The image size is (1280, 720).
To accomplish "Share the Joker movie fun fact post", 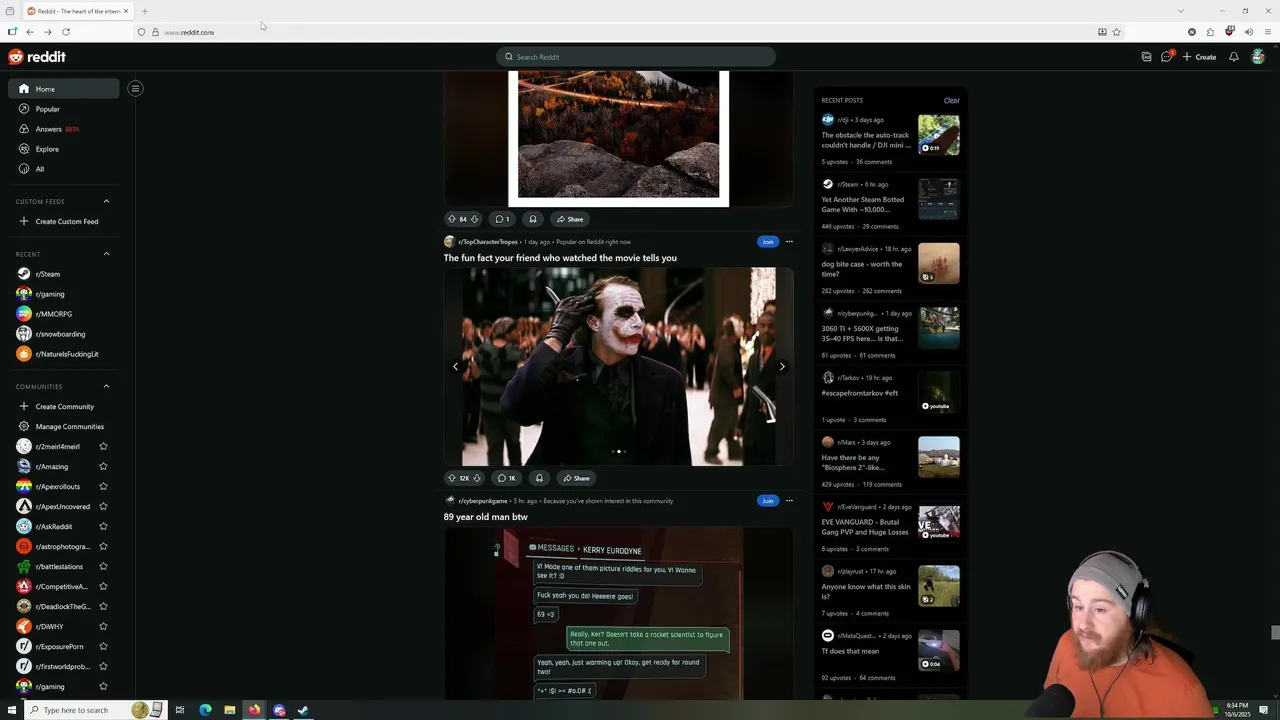I will pyautogui.click(x=574, y=478).
